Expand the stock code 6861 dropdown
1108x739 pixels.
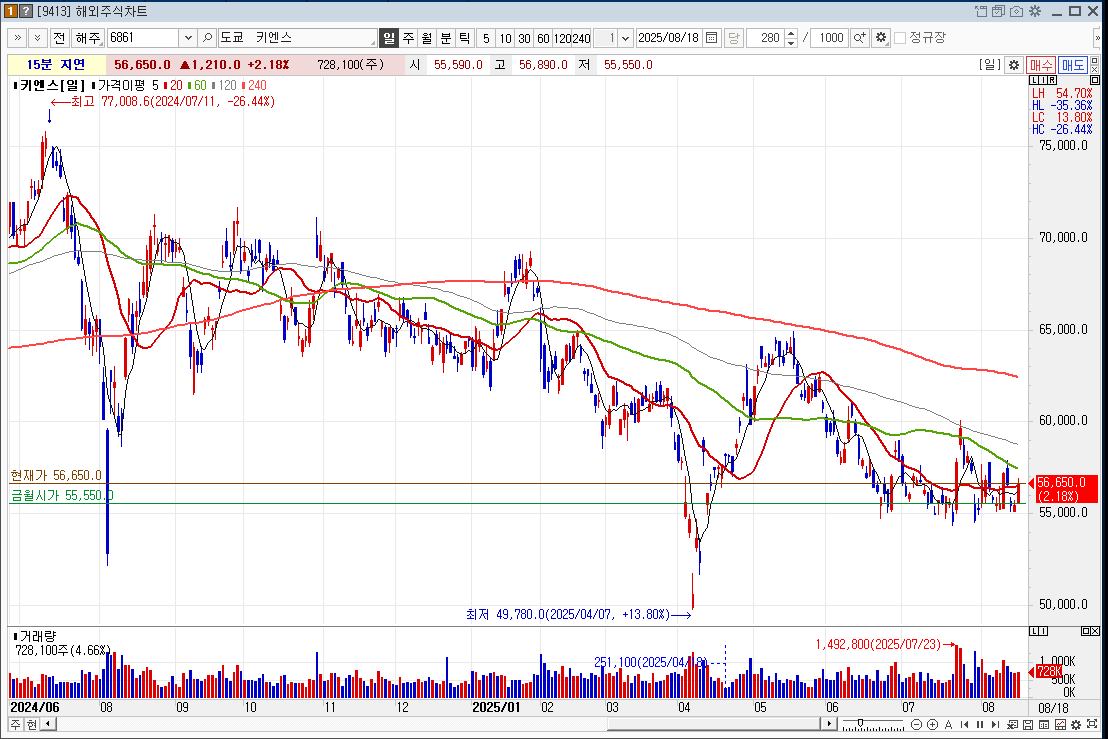pos(187,38)
